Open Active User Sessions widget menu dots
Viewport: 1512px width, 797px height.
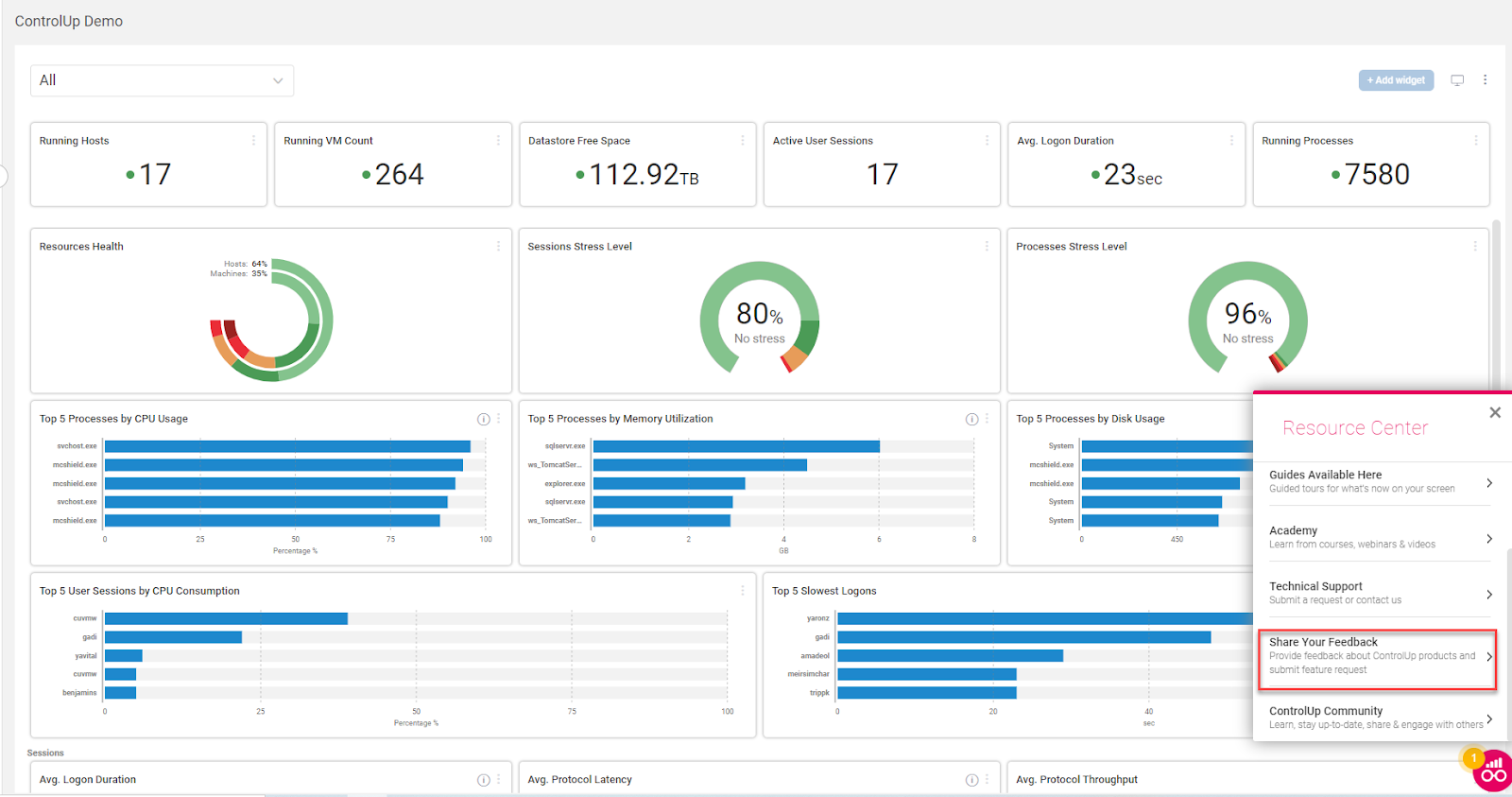[987, 140]
